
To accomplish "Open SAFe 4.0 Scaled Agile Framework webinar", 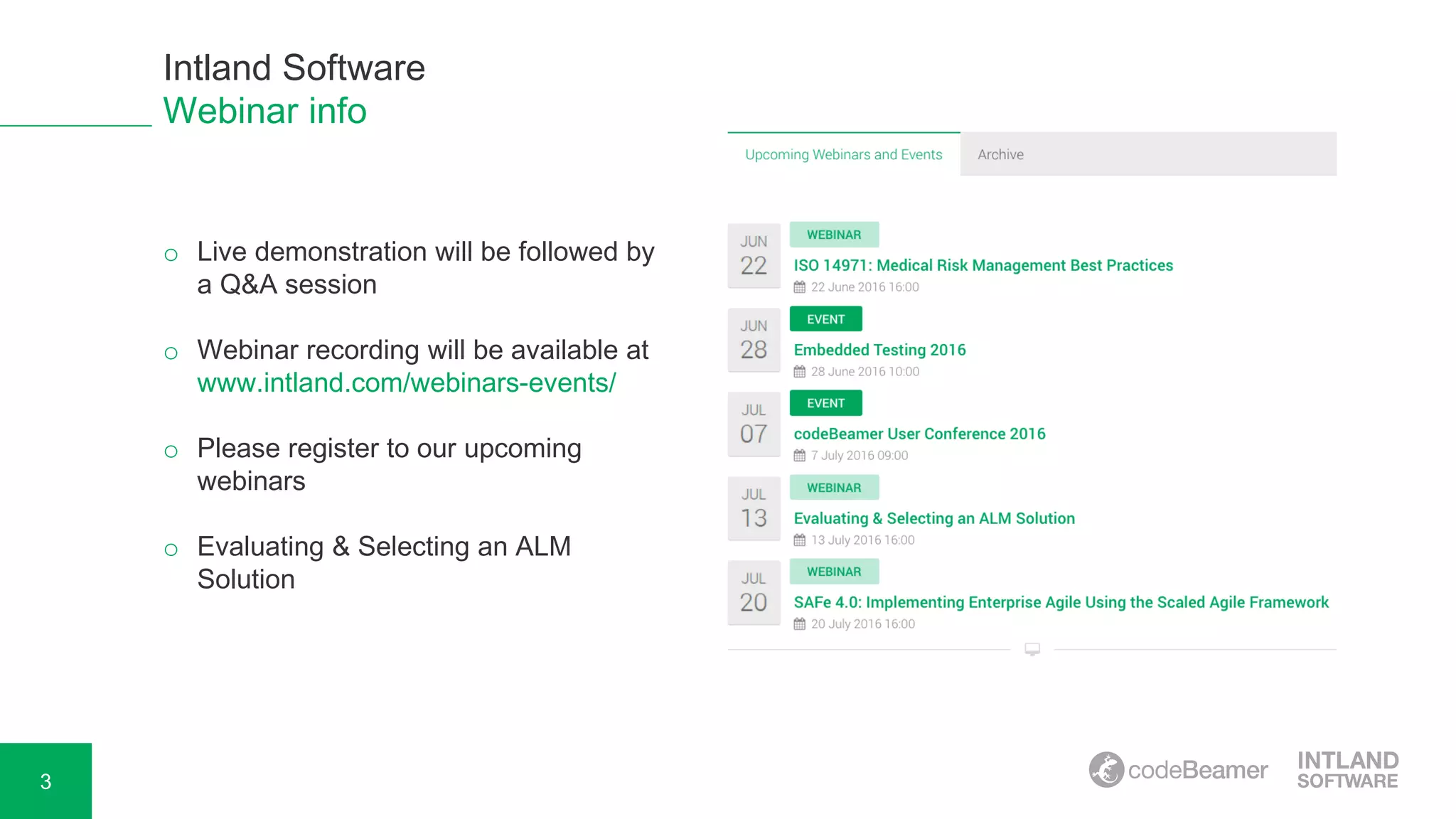I will [1061, 602].
